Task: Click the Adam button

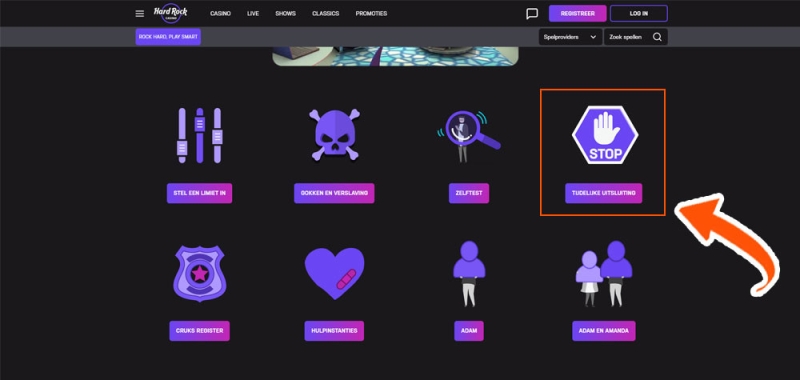Action: (x=469, y=331)
